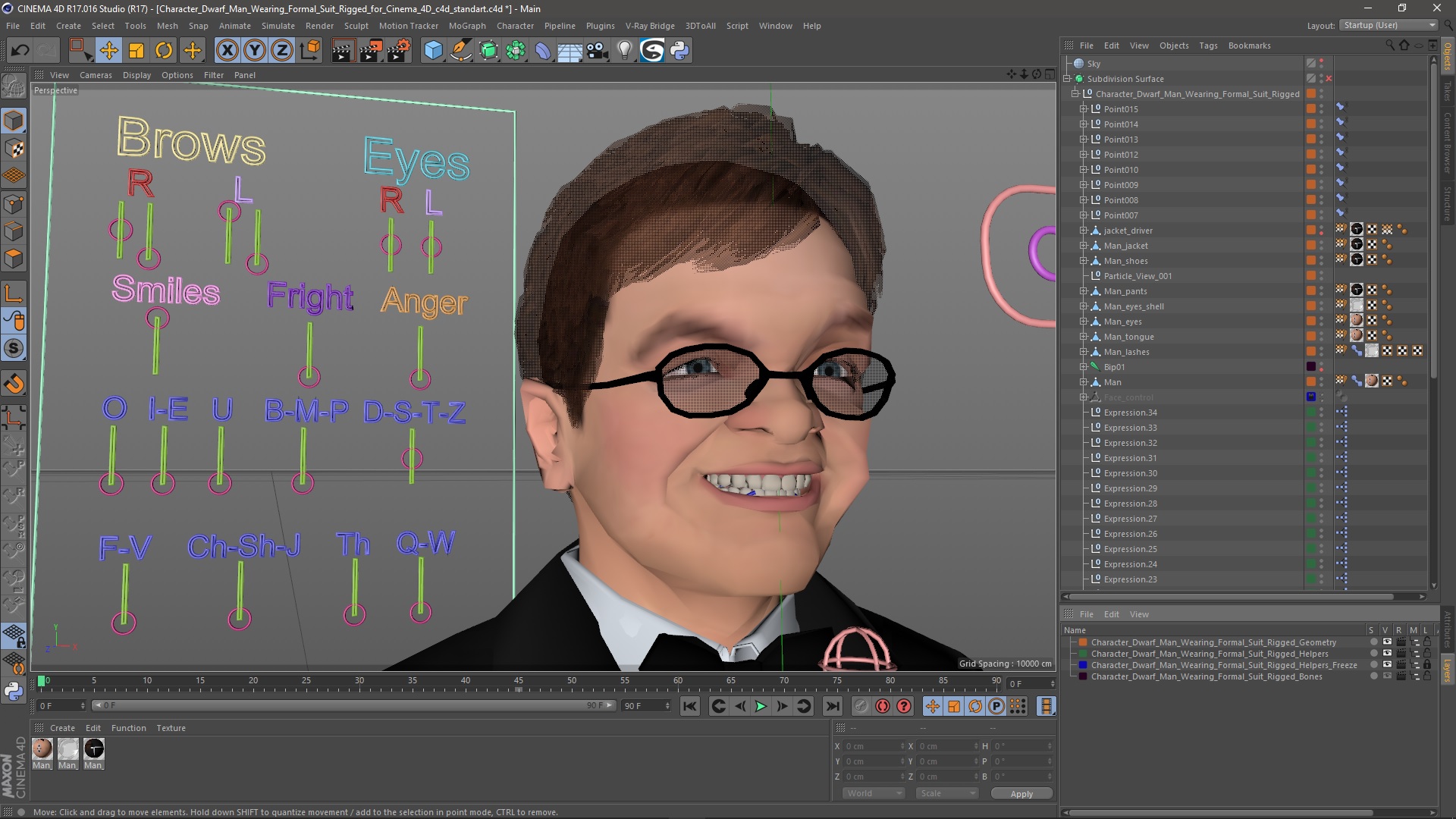This screenshot has height=819, width=1456.
Task: Open the Simulate menu
Action: click(x=278, y=26)
